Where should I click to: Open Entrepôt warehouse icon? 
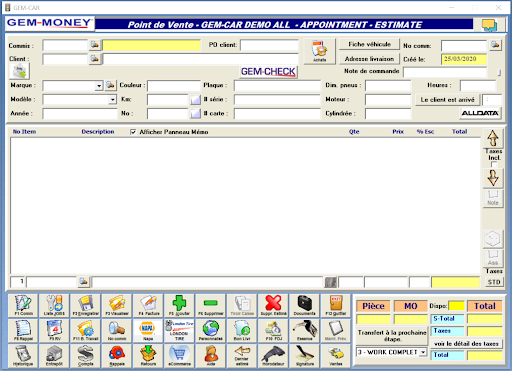click(x=54, y=356)
